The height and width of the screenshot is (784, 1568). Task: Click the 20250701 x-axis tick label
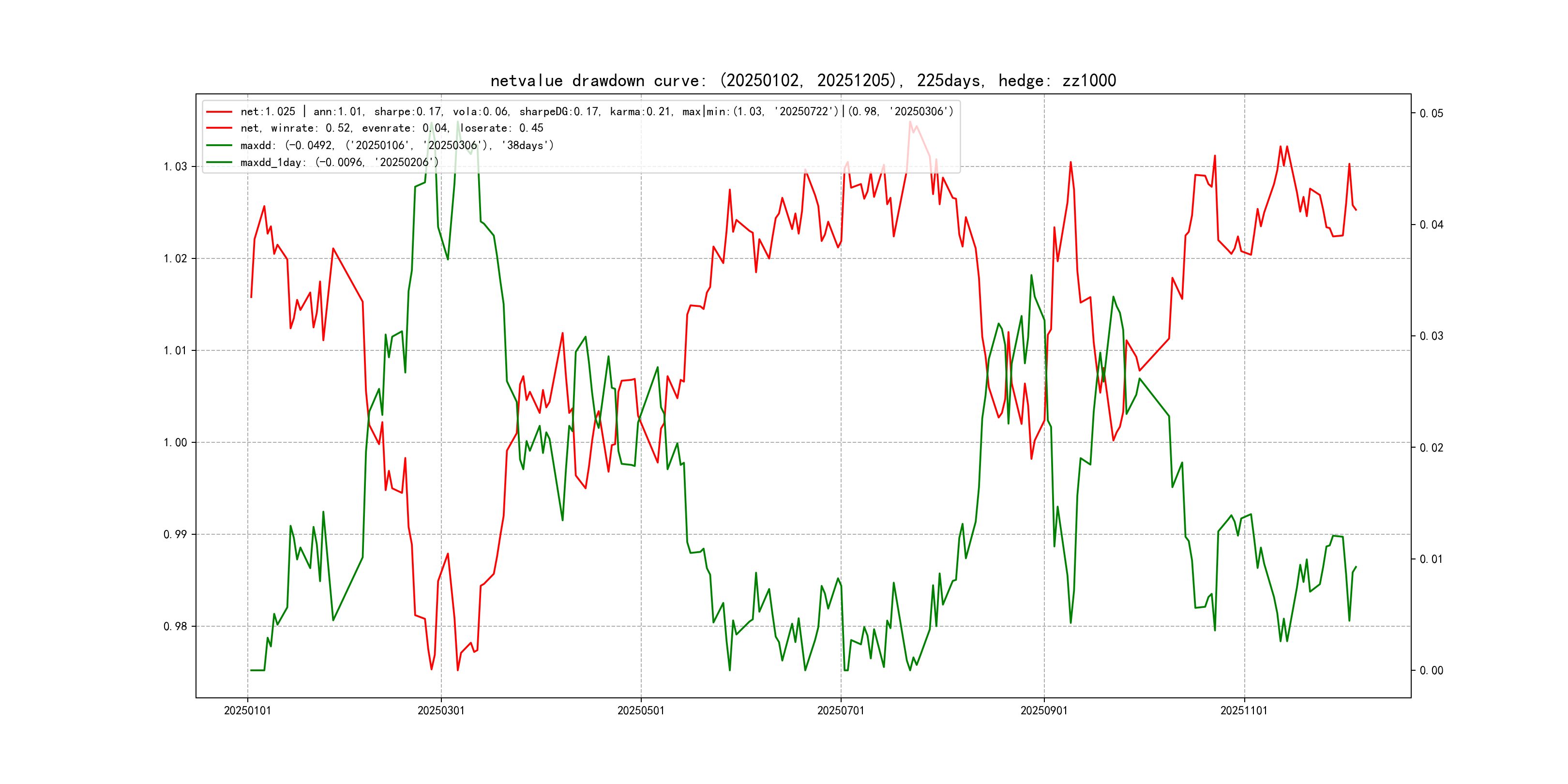pyautogui.click(x=840, y=710)
